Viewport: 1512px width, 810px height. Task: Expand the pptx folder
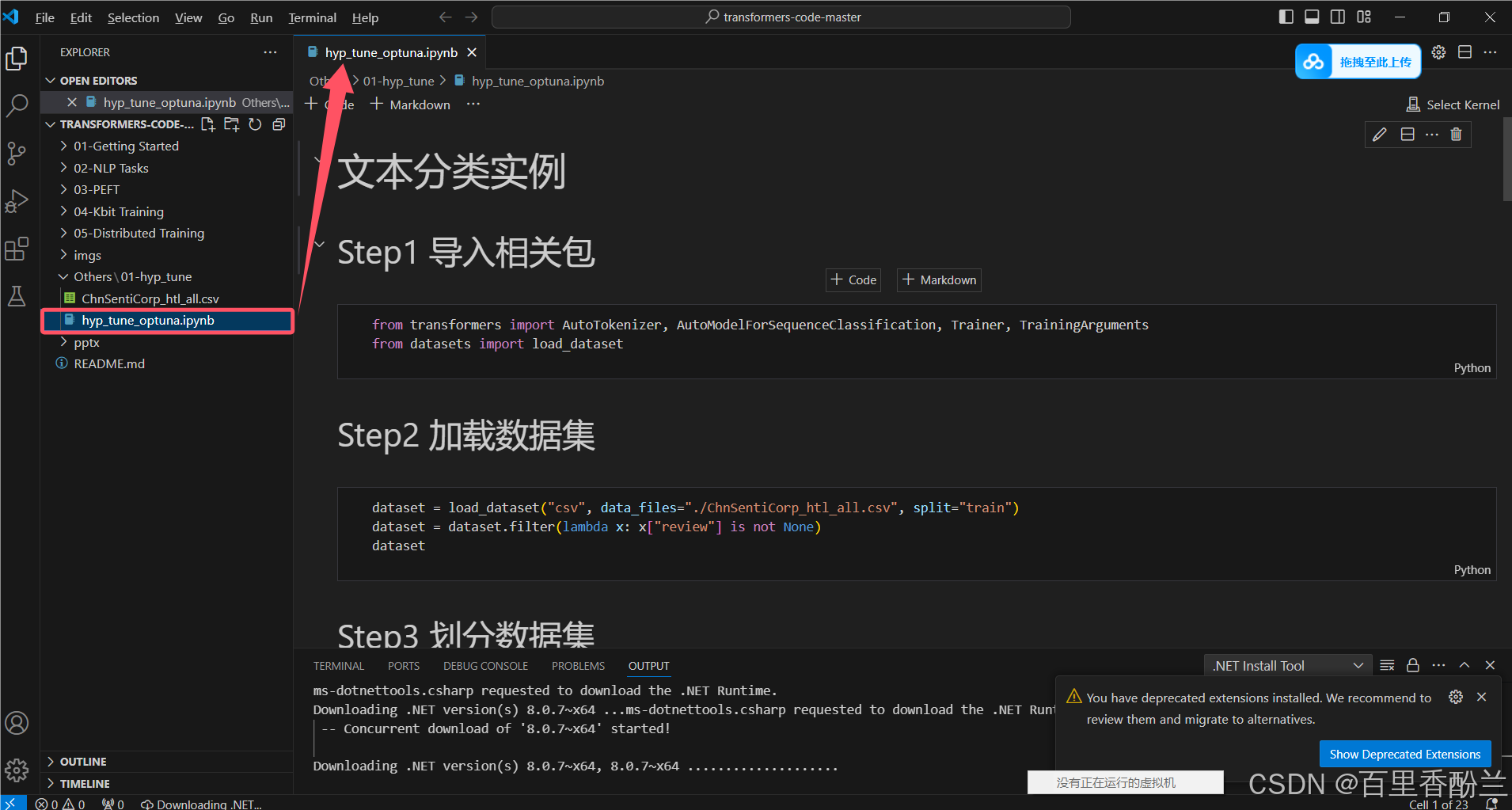coord(63,342)
